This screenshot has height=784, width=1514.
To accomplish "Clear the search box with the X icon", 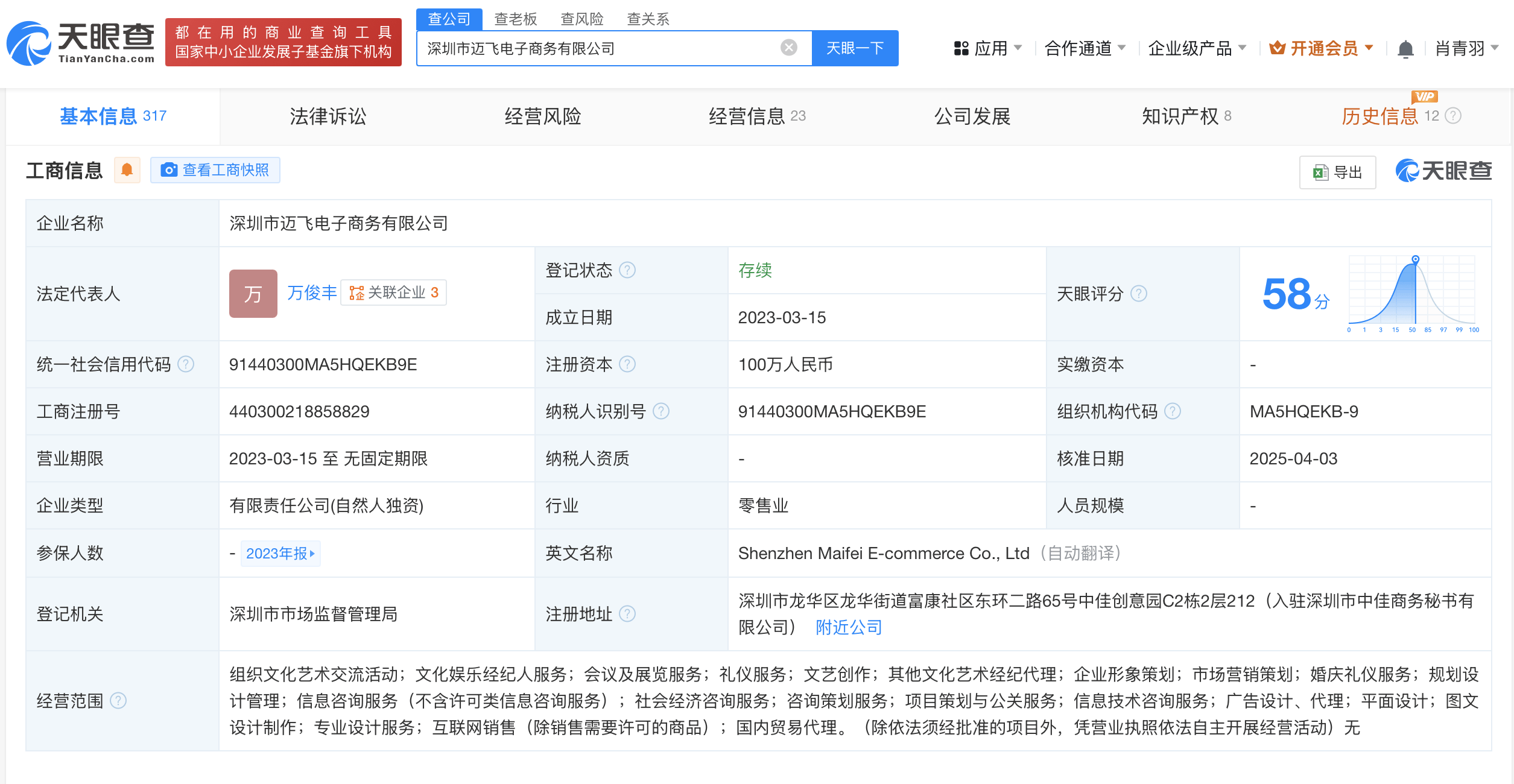I will pyautogui.click(x=788, y=48).
